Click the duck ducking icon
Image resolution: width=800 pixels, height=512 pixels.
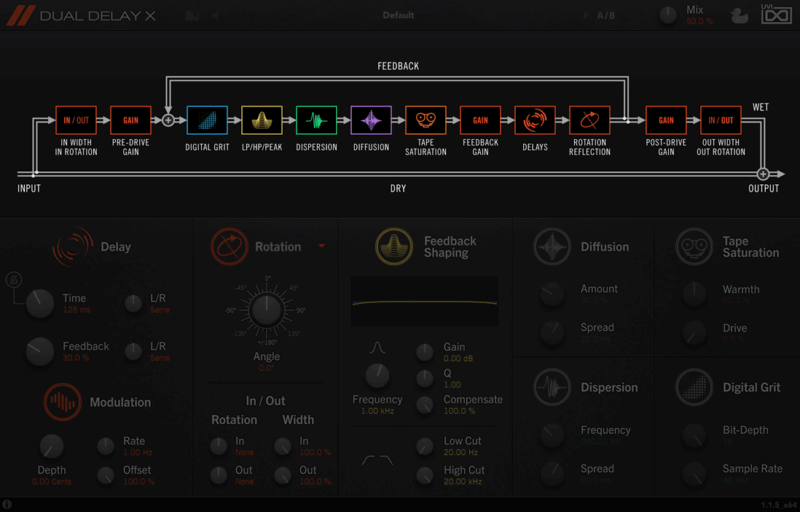pyautogui.click(x=739, y=15)
